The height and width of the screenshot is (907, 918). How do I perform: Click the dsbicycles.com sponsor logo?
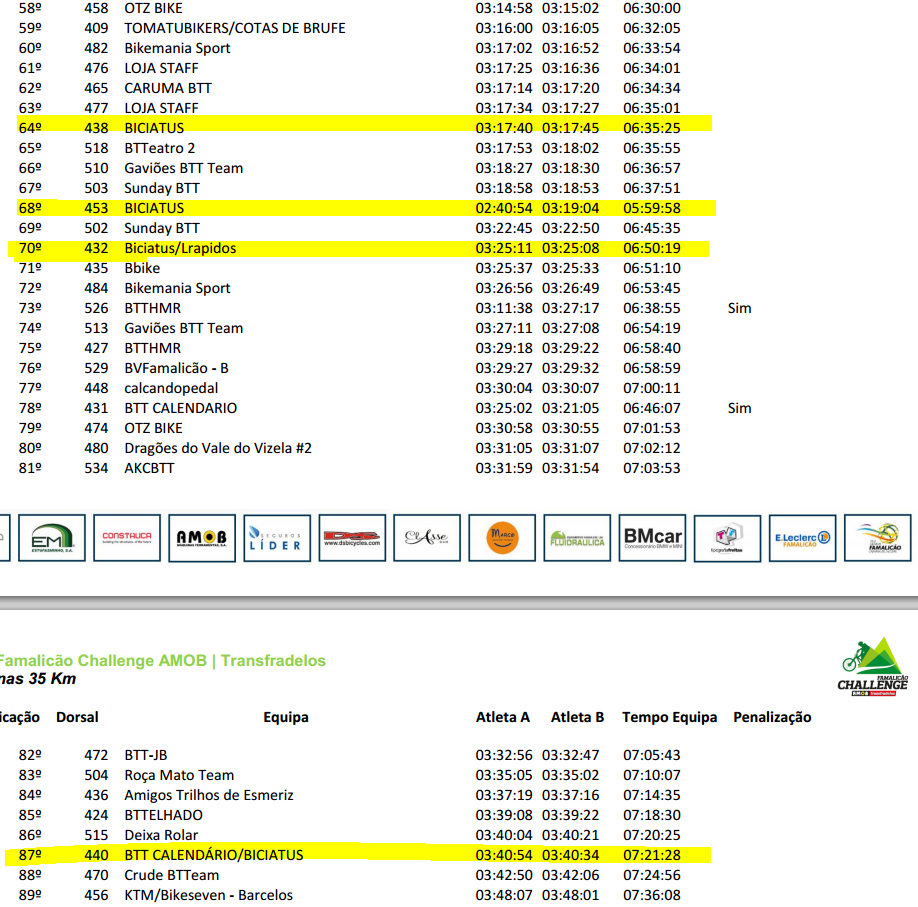point(352,538)
